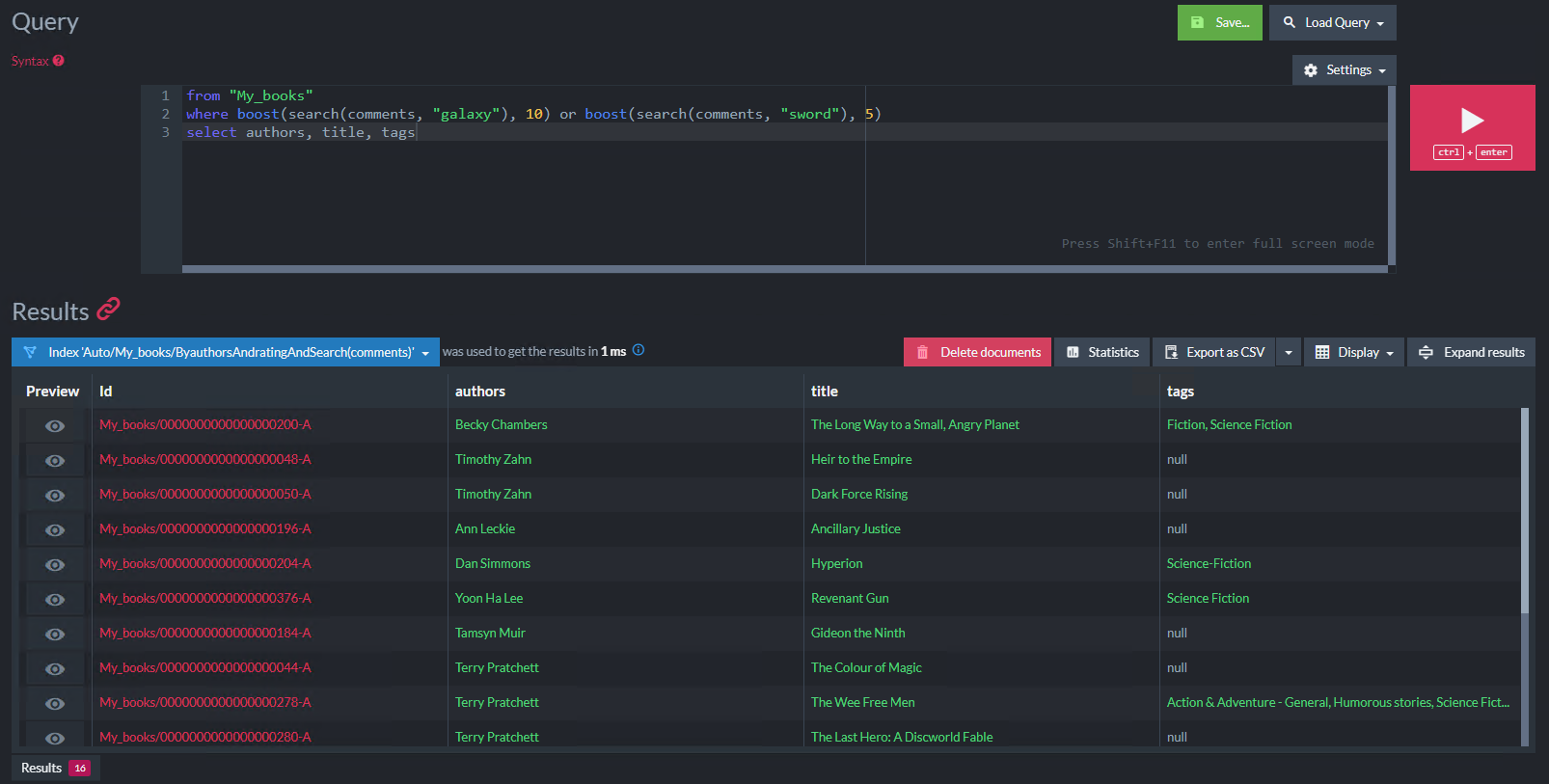Select the Results tab with 16 count
This screenshot has width=1549, height=784.
click(56, 768)
